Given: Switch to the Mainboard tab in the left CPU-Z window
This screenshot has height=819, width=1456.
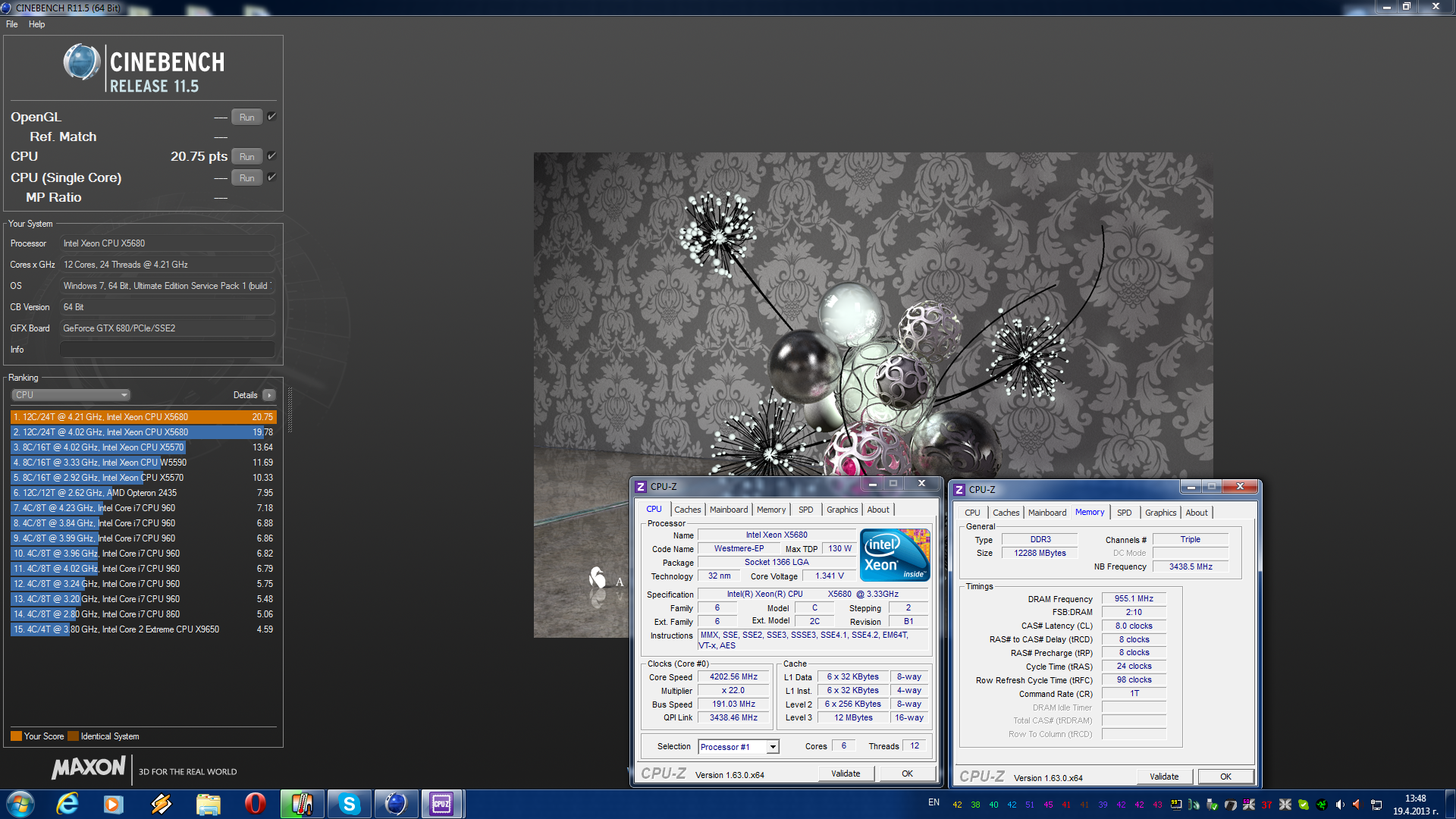Looking at the screenshot, I should pos(728,510).
